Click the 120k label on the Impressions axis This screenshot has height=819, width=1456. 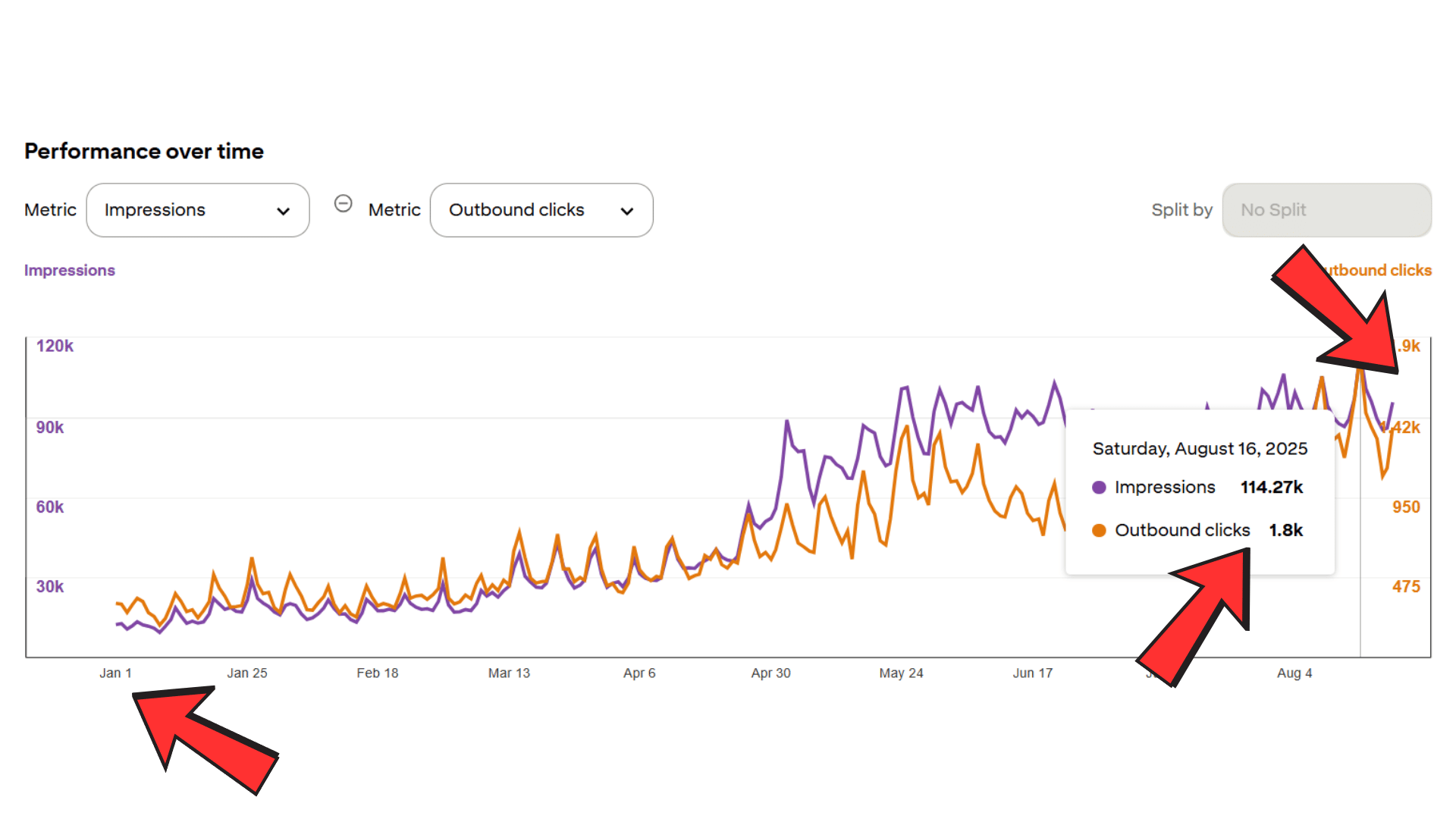pos(55,347)
